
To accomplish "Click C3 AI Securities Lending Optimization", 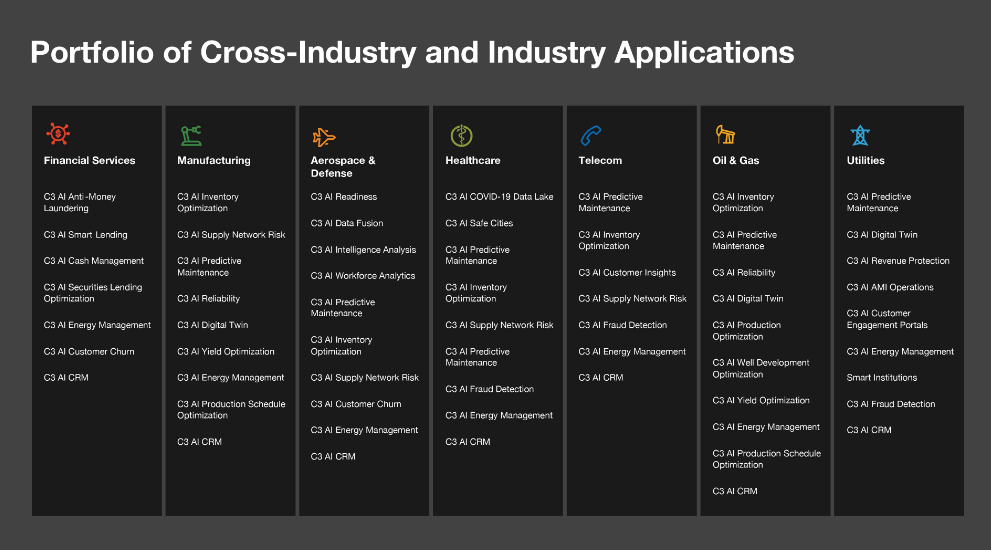I will point(93,293).
